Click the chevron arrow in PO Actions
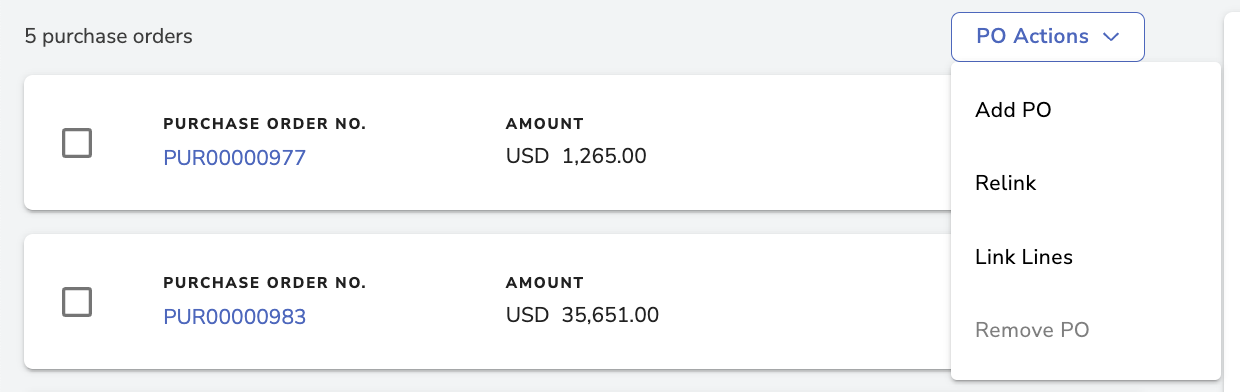 [x=1110, y=37]
